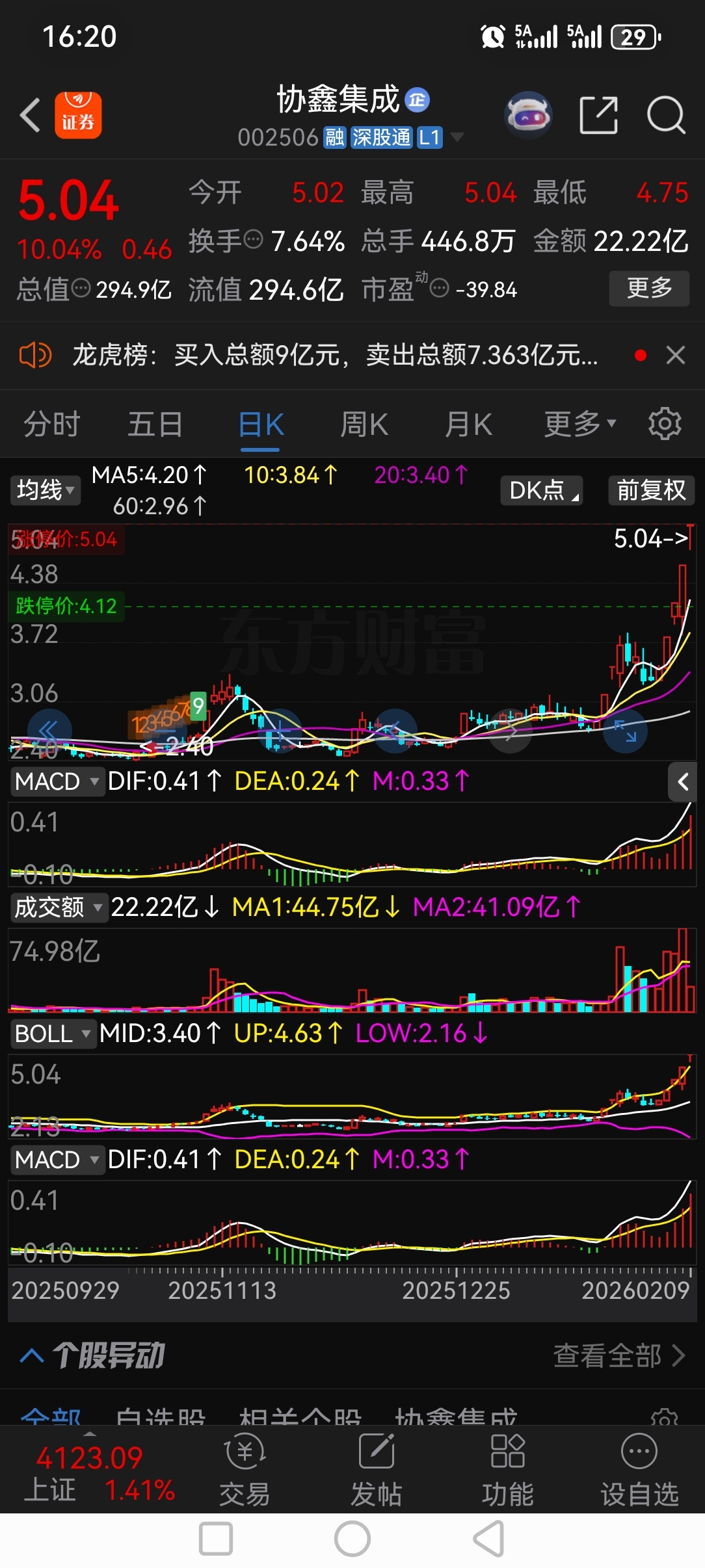Select the 日K tab
This screenshot has width=705, height=1568.
click(x=261, y=425)
